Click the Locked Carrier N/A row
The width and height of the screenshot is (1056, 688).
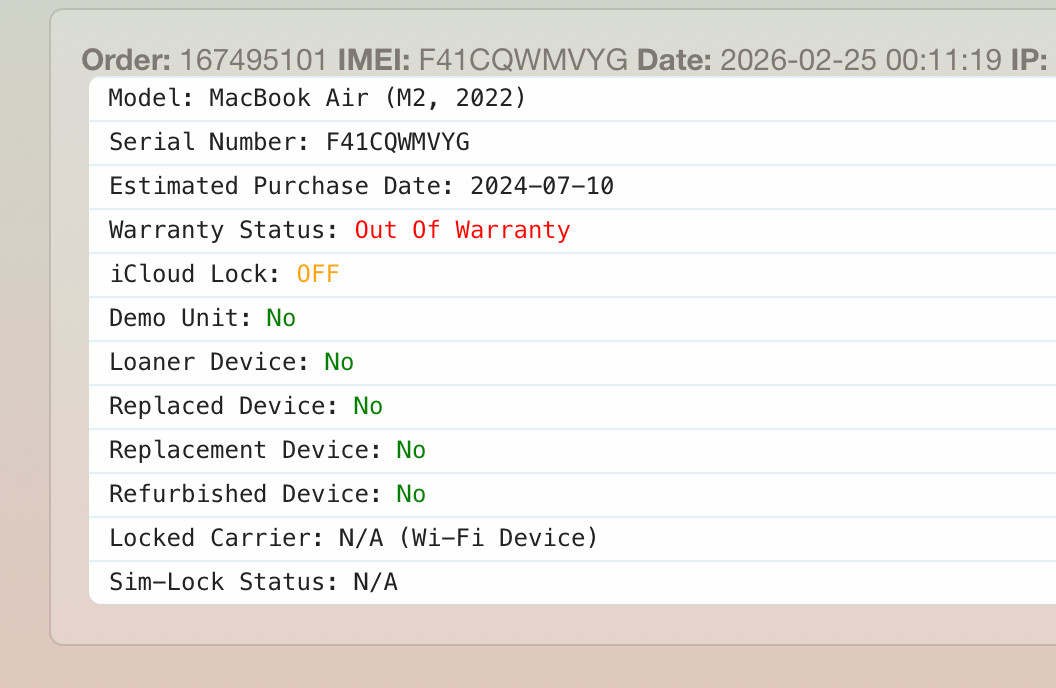point(572,539)
